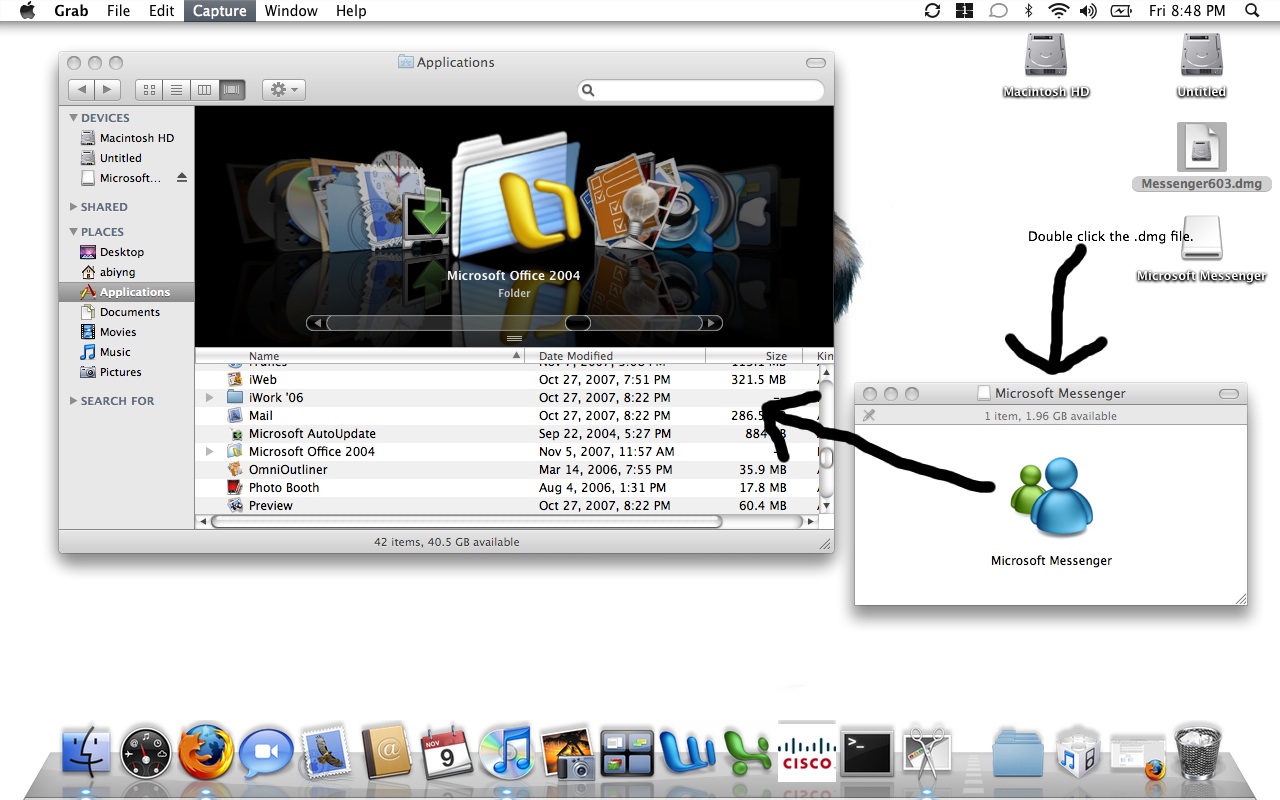Click Cover Flow right scroll arrow
Screen dimensions: 1280x800
(712, 323)
